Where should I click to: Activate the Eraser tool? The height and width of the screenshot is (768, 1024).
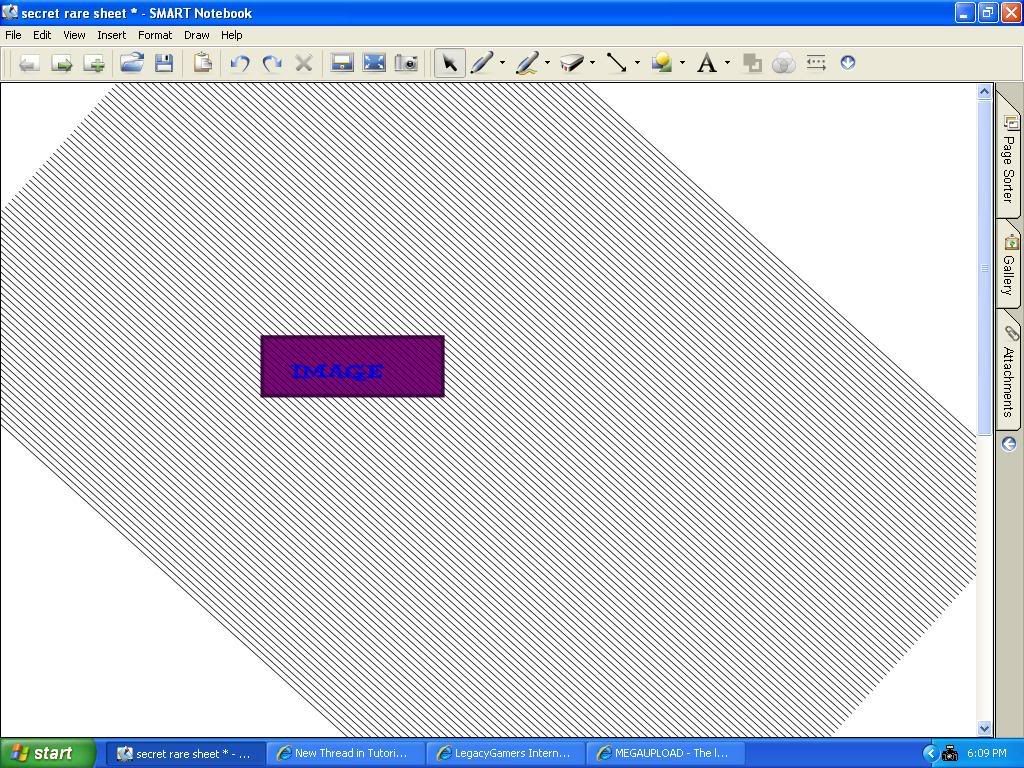click(x=573, y=62)
